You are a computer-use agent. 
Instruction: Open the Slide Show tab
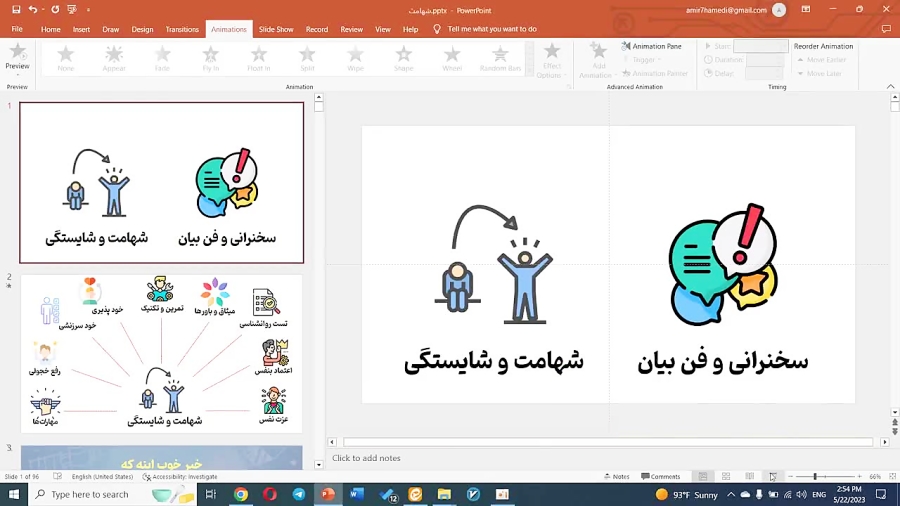point(276,29)
